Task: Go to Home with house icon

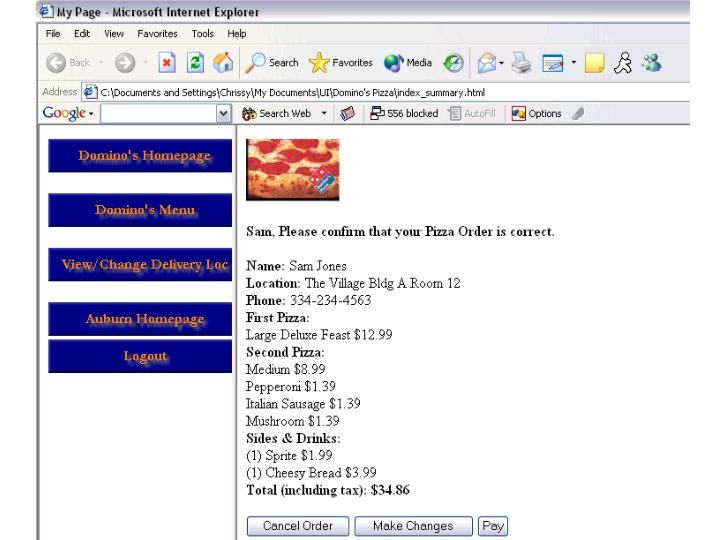Action: pyautogui.click(x=223, y=62)
